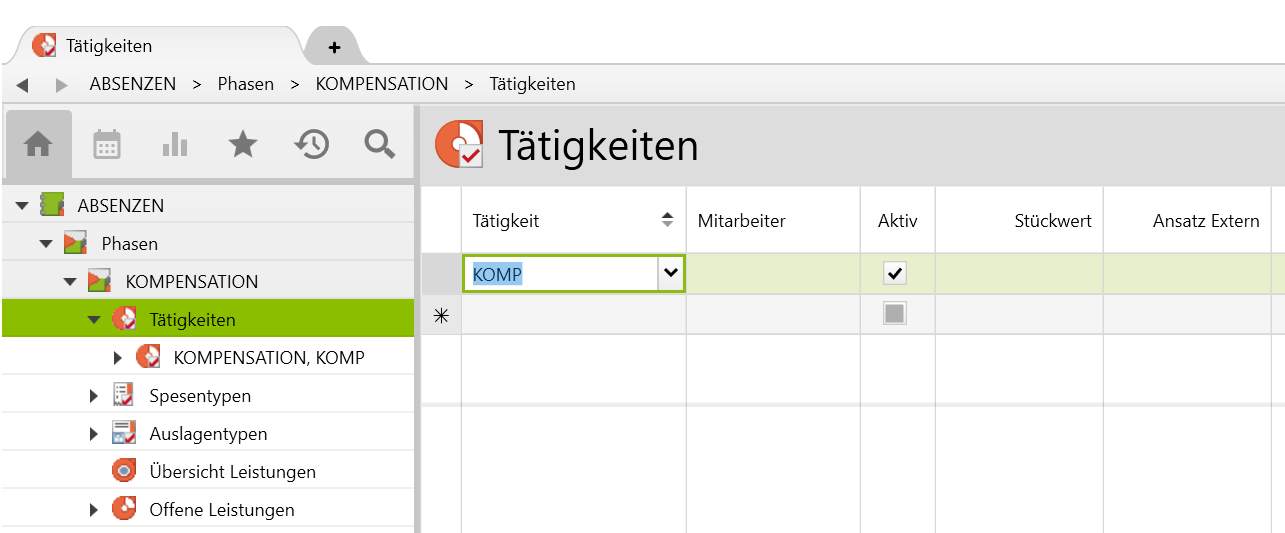The height and width of the screenshot is (533, 1285).
Task: Open the calendar view icon
Action: tap(107, 145)
